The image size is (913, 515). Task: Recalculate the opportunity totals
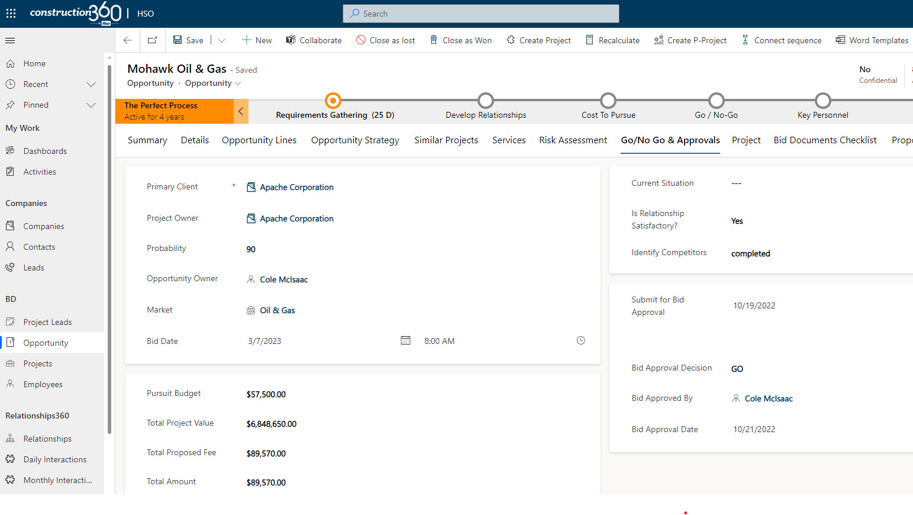(612, 40)
